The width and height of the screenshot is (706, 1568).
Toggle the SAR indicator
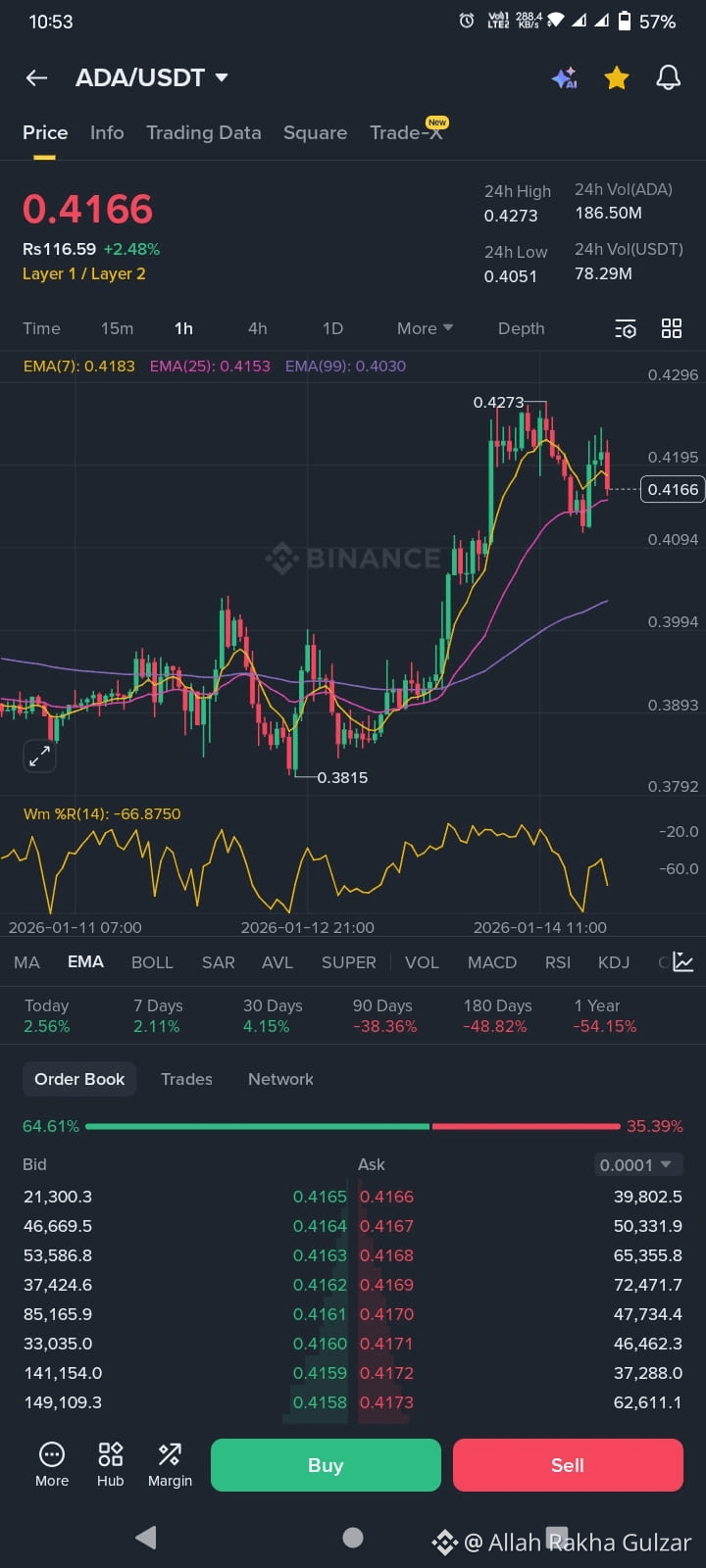coord(218,962)
